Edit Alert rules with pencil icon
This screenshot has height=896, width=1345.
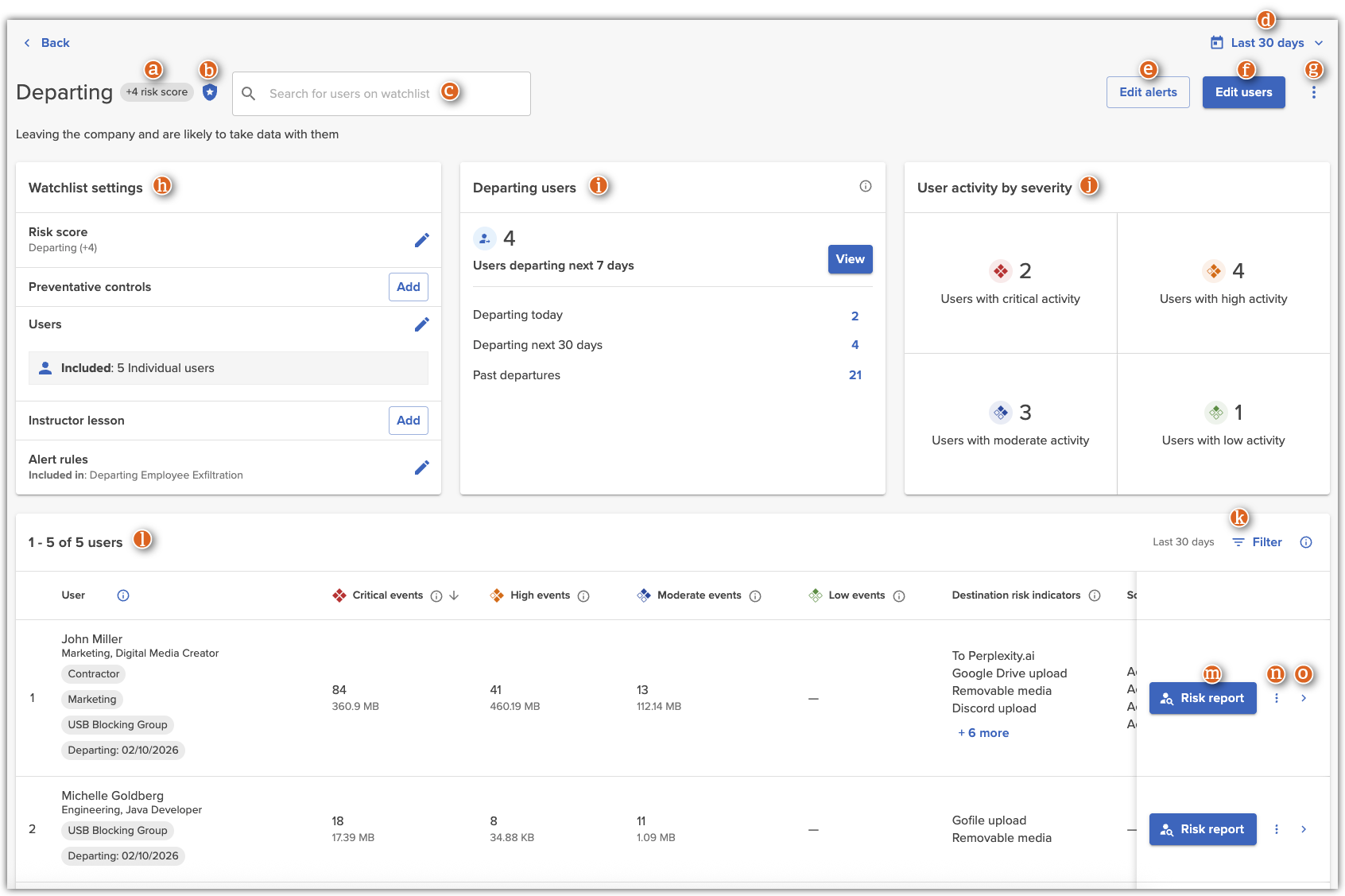tap(422, 467)
